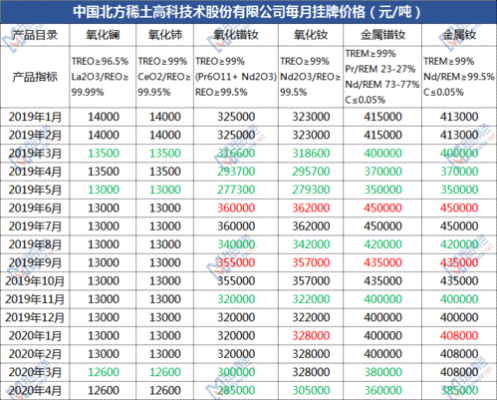Click the spec cell with Pr6O11+ Nd2O3

pos(236,77)
